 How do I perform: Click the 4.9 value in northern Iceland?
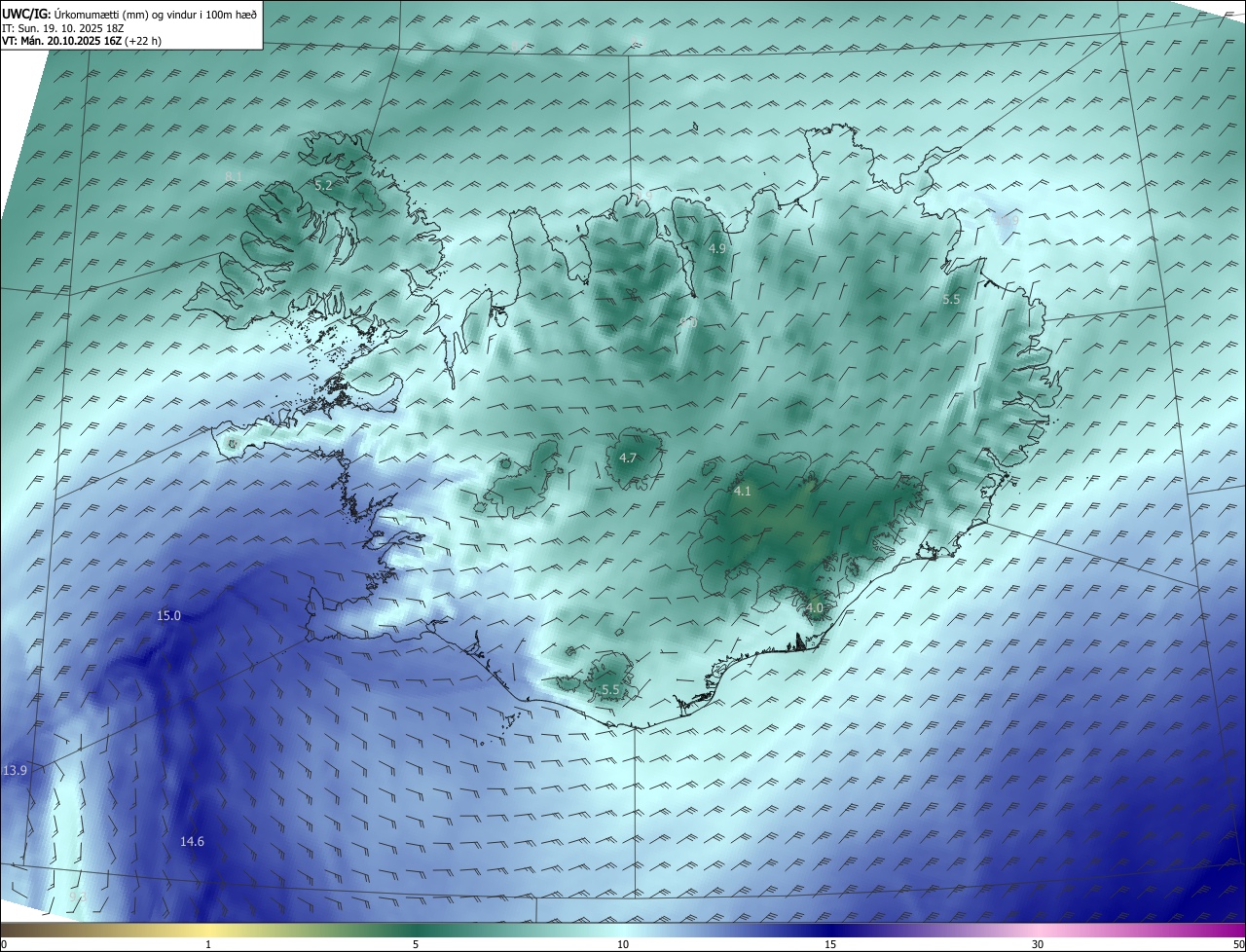[x=717, y=248]
